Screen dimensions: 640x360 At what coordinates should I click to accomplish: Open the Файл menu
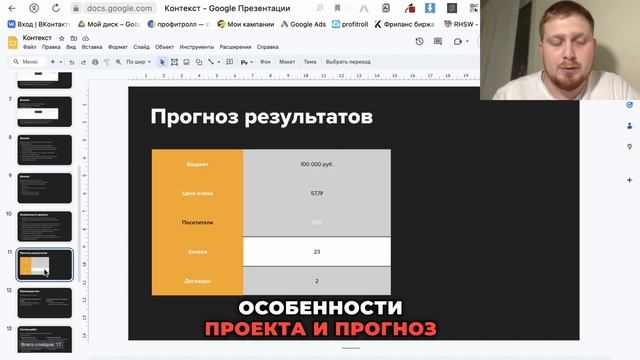[x=30, y=47]
